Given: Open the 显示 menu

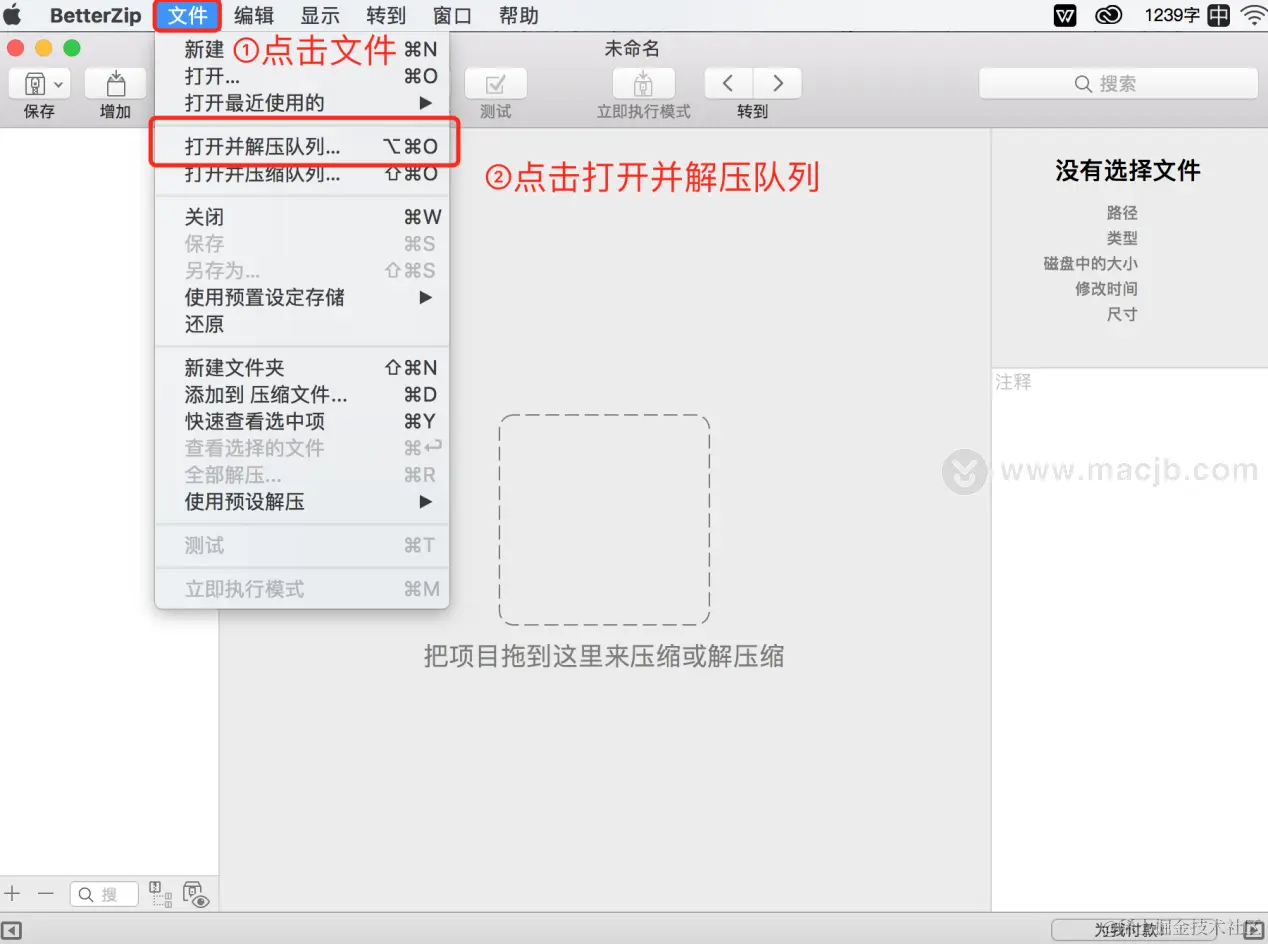Looking at the screenshot, I should [x=320, y=15].
